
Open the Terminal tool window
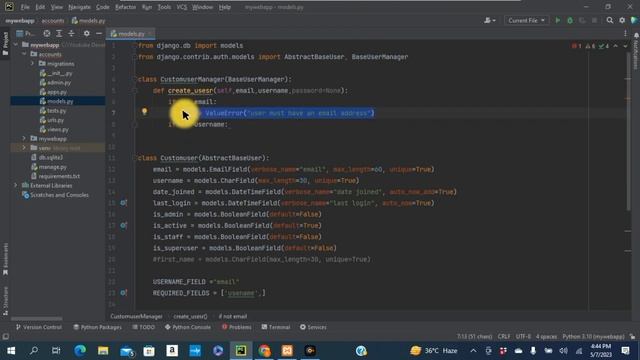[276, 327]
